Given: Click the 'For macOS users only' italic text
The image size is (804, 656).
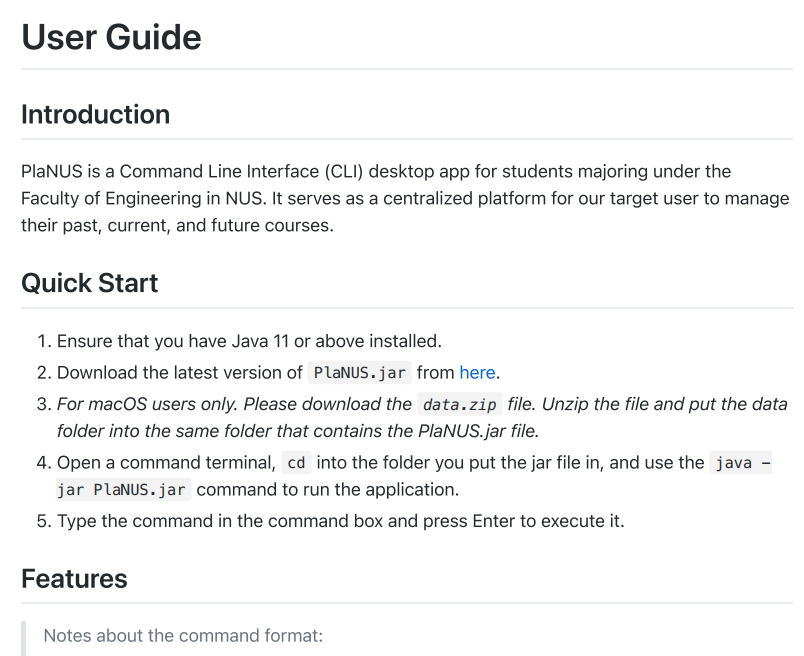Looking at the screenshot, I should (147, 404).
